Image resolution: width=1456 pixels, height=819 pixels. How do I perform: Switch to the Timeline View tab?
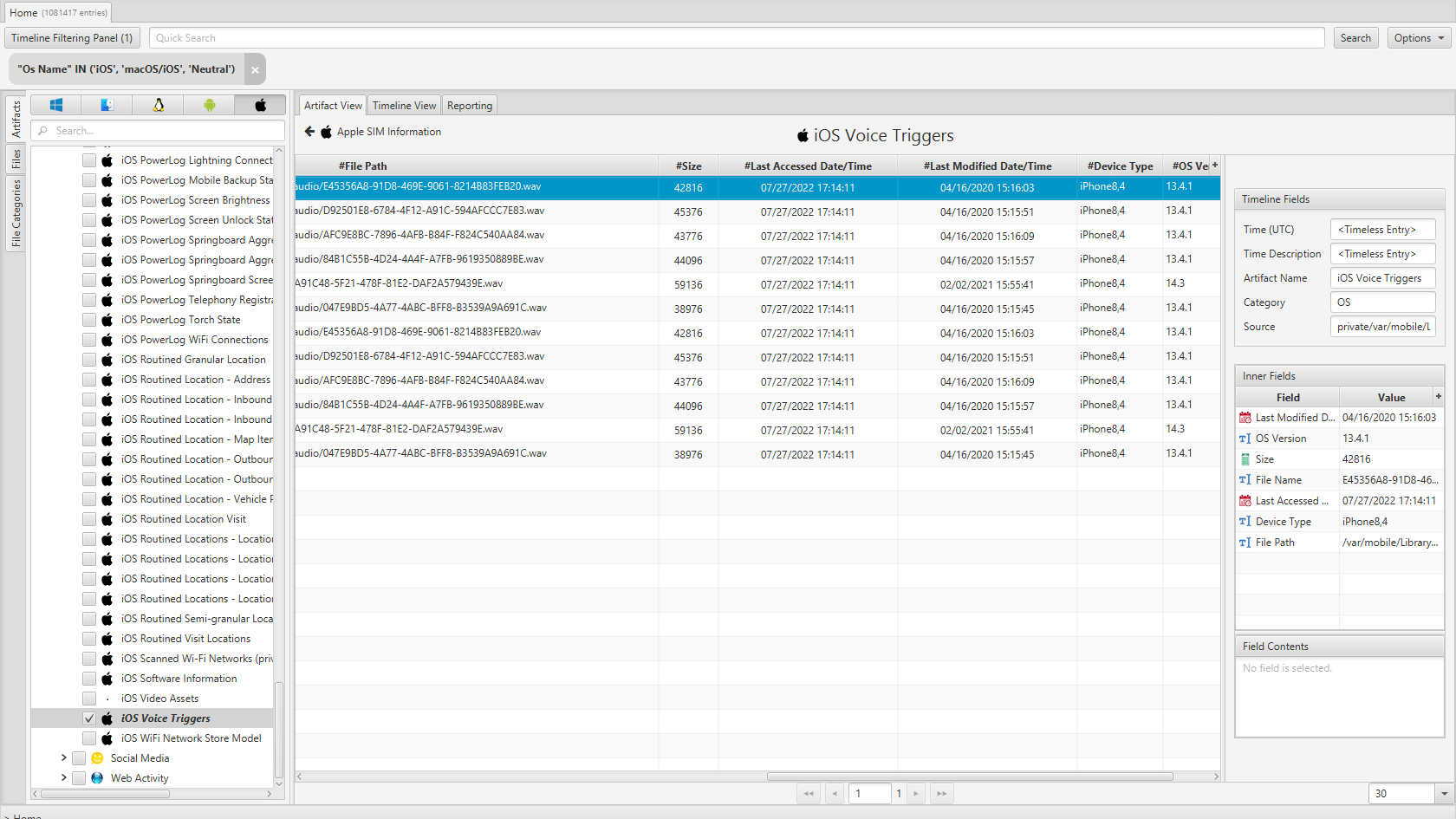[404, 106]
